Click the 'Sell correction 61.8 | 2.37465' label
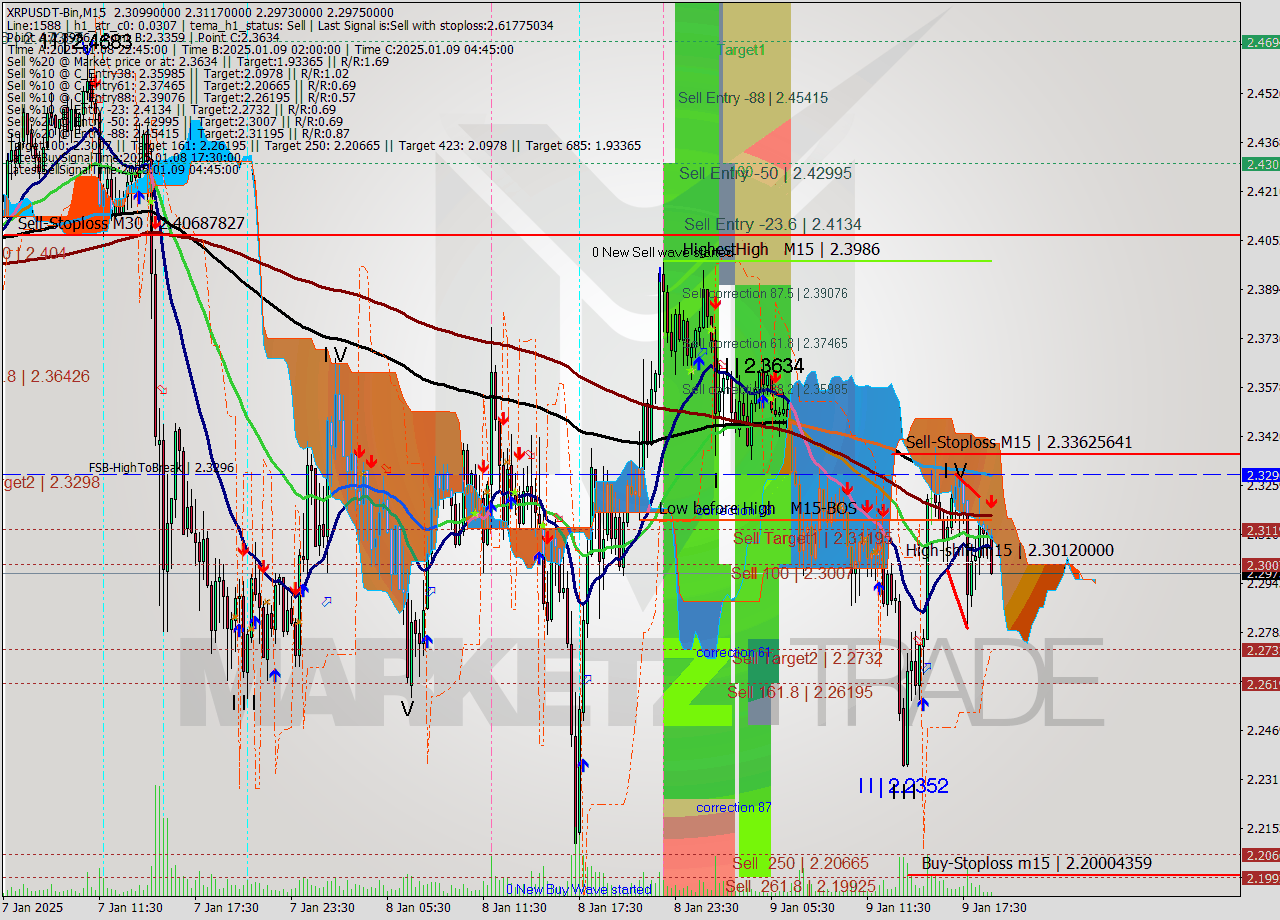The height and width of the screenshot is (920, 1280). click(x=765, y=344)
